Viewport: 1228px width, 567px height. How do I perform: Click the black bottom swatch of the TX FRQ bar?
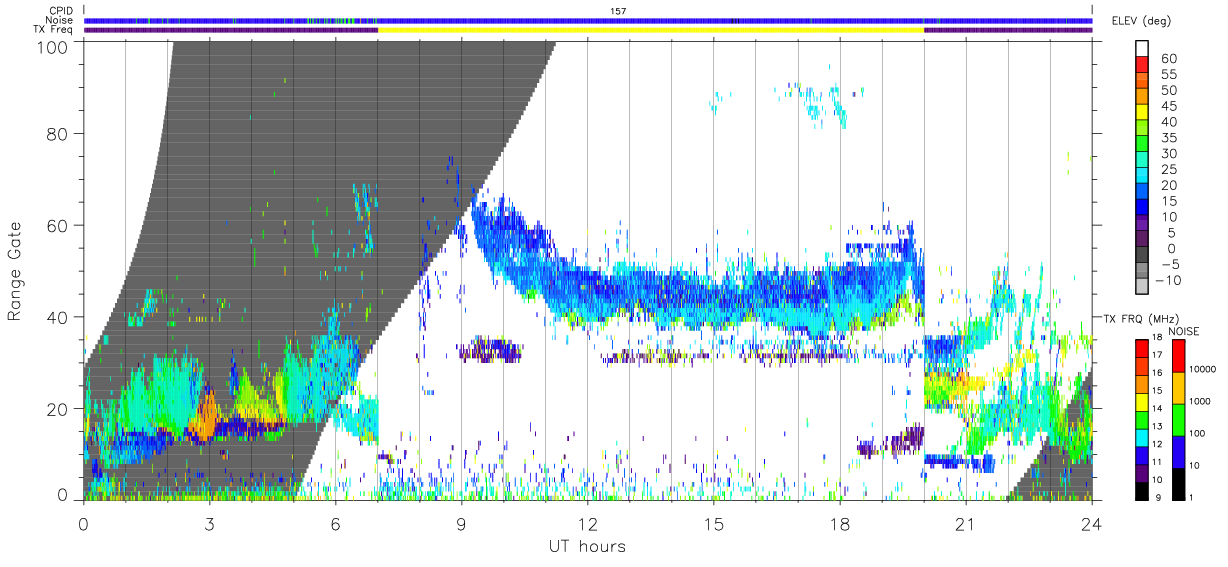(x=1141, y=490)
